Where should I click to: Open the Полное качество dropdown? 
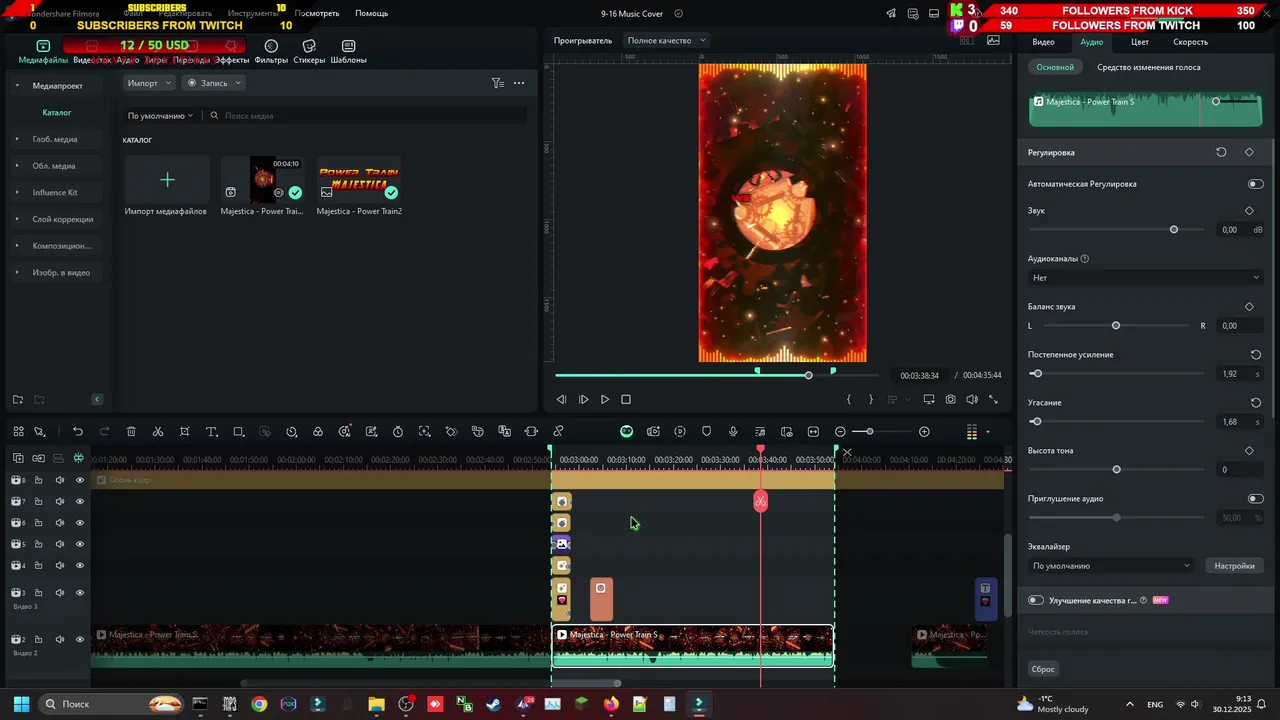tap(666, 40)
